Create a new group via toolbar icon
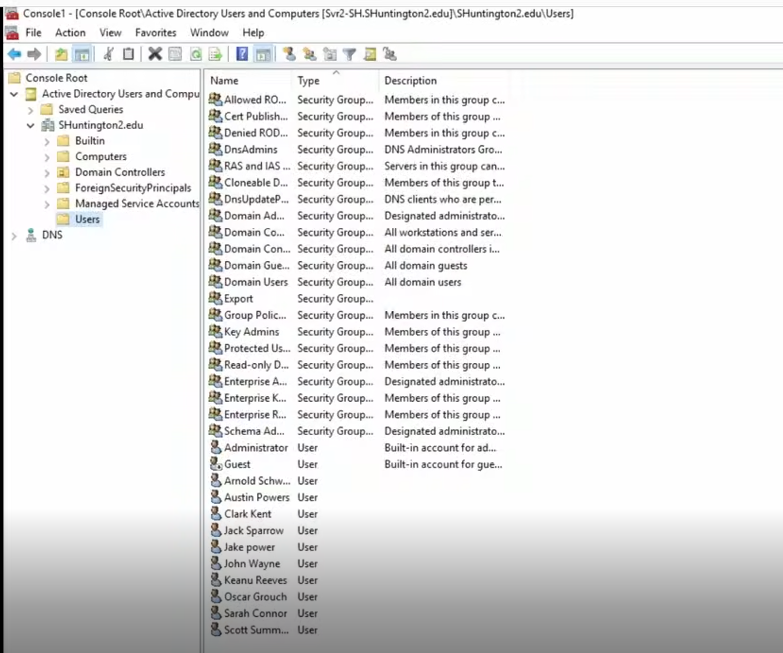The height and width of the screenshot is (653, 783). 309,54
